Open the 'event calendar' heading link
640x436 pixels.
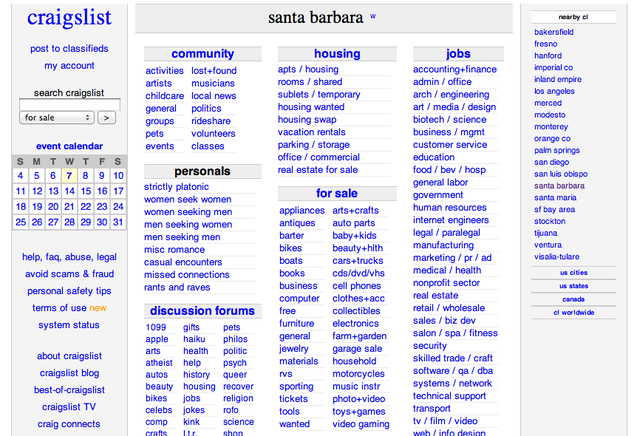pos(69,146)
